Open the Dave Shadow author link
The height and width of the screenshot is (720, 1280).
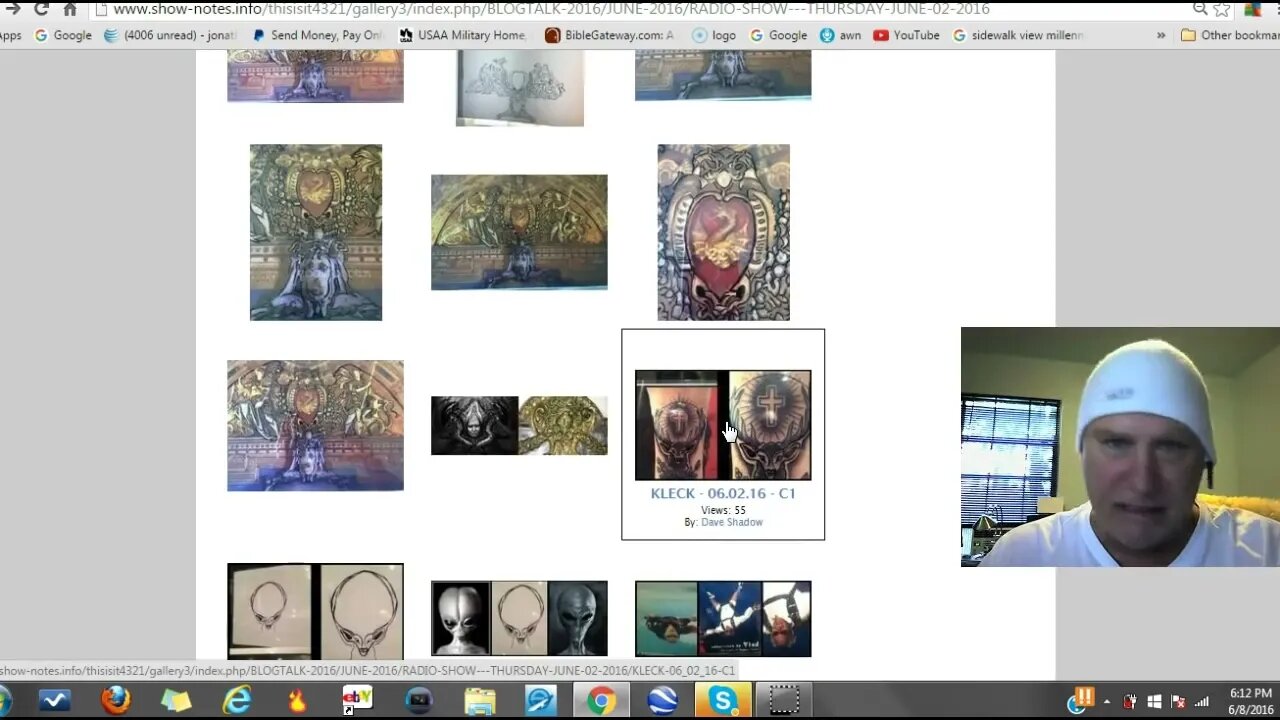pyautogui.click(x=732, y=522)
